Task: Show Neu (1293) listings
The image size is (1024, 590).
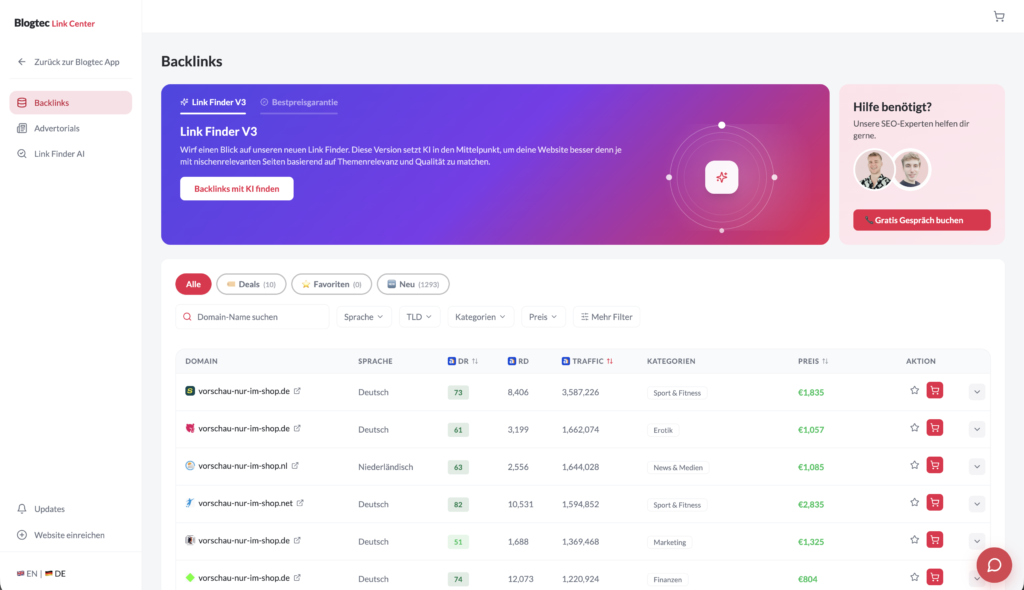Action: tap(413, 284)
